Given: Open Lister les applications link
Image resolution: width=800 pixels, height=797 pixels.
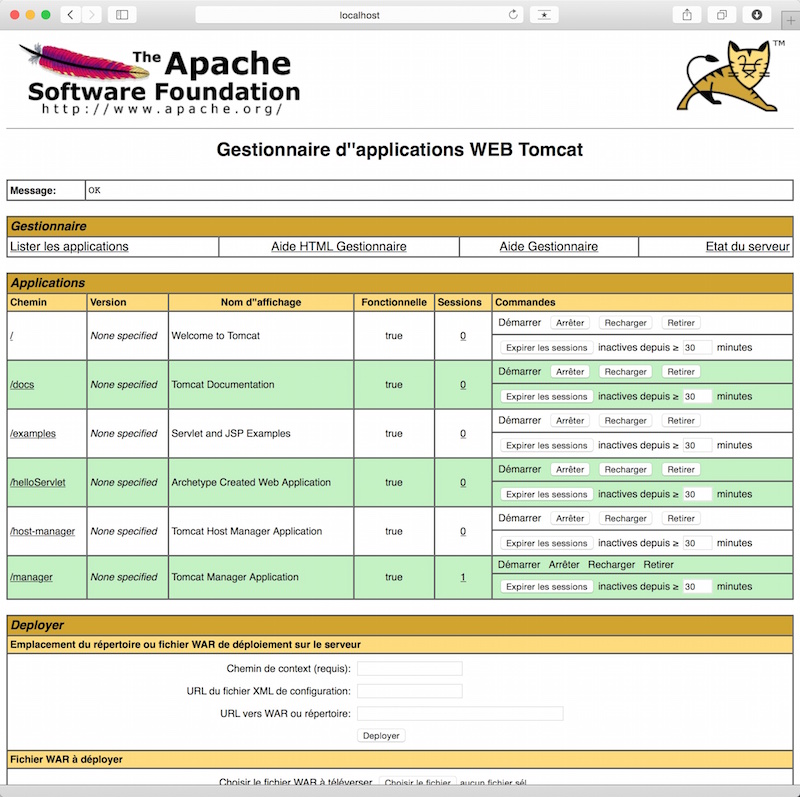Looking at the screenshot, I should click(69, 246).
